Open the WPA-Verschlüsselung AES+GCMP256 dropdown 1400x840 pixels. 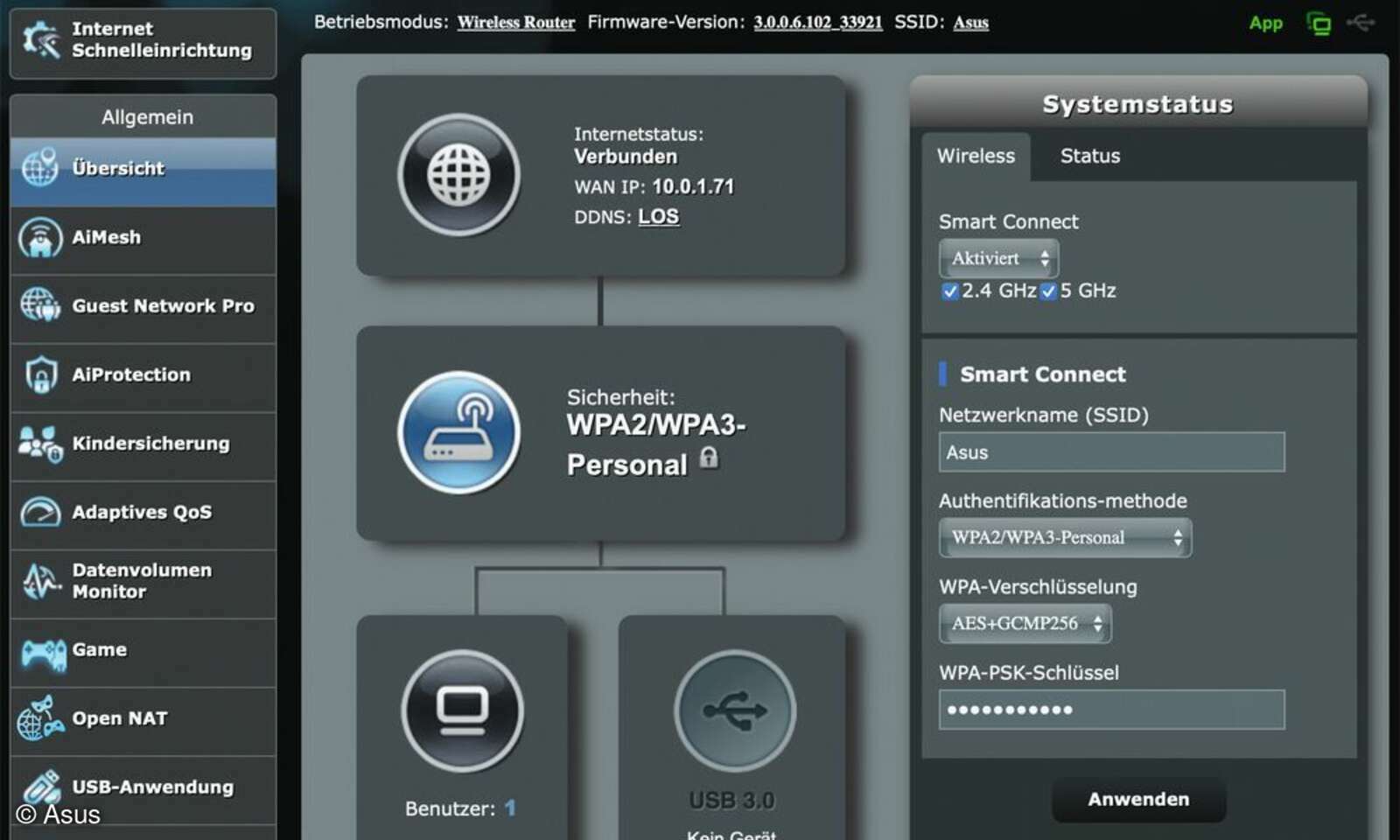click(1025, 623)
